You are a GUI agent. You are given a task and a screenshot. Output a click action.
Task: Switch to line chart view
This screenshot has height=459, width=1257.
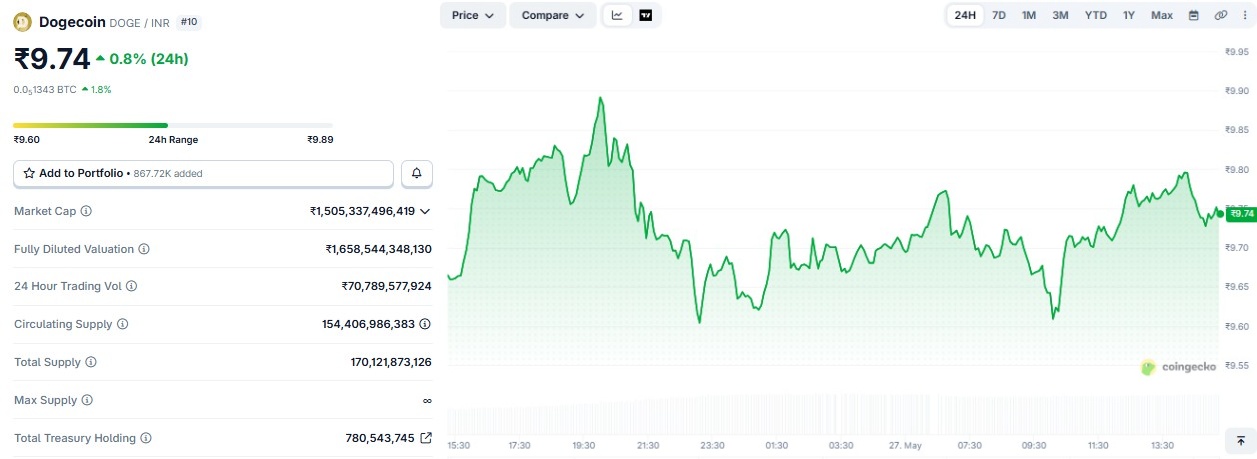(x=617, y=15)
